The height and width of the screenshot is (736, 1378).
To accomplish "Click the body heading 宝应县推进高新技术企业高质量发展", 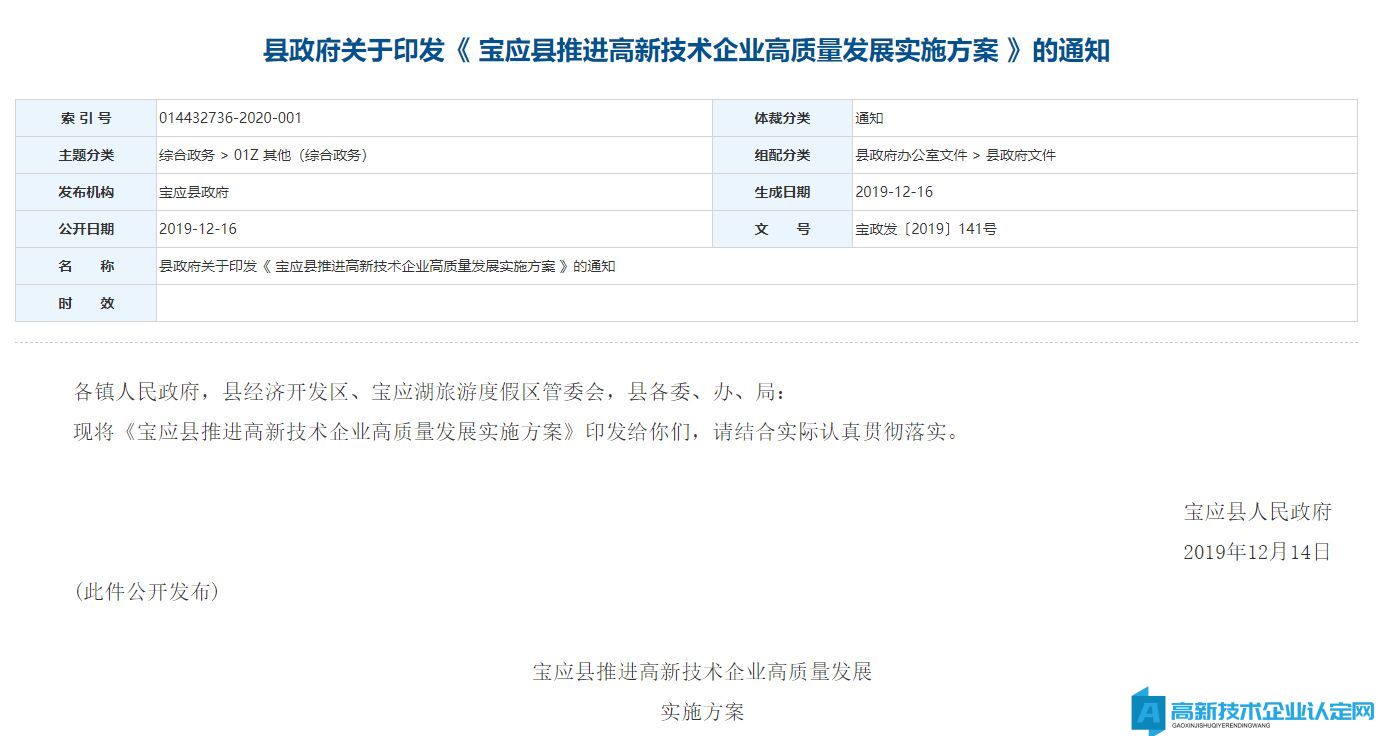I will [703, 671].
